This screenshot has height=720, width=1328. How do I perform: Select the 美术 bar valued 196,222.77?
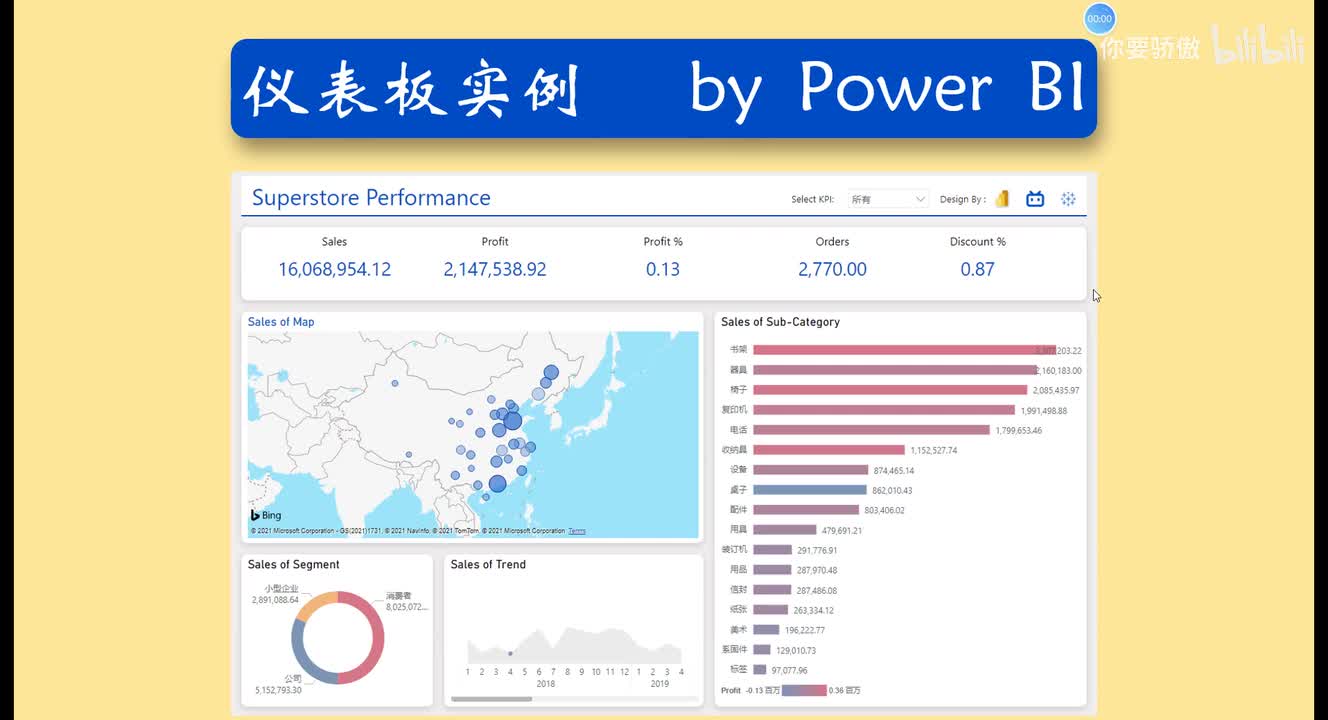[766, 630]
